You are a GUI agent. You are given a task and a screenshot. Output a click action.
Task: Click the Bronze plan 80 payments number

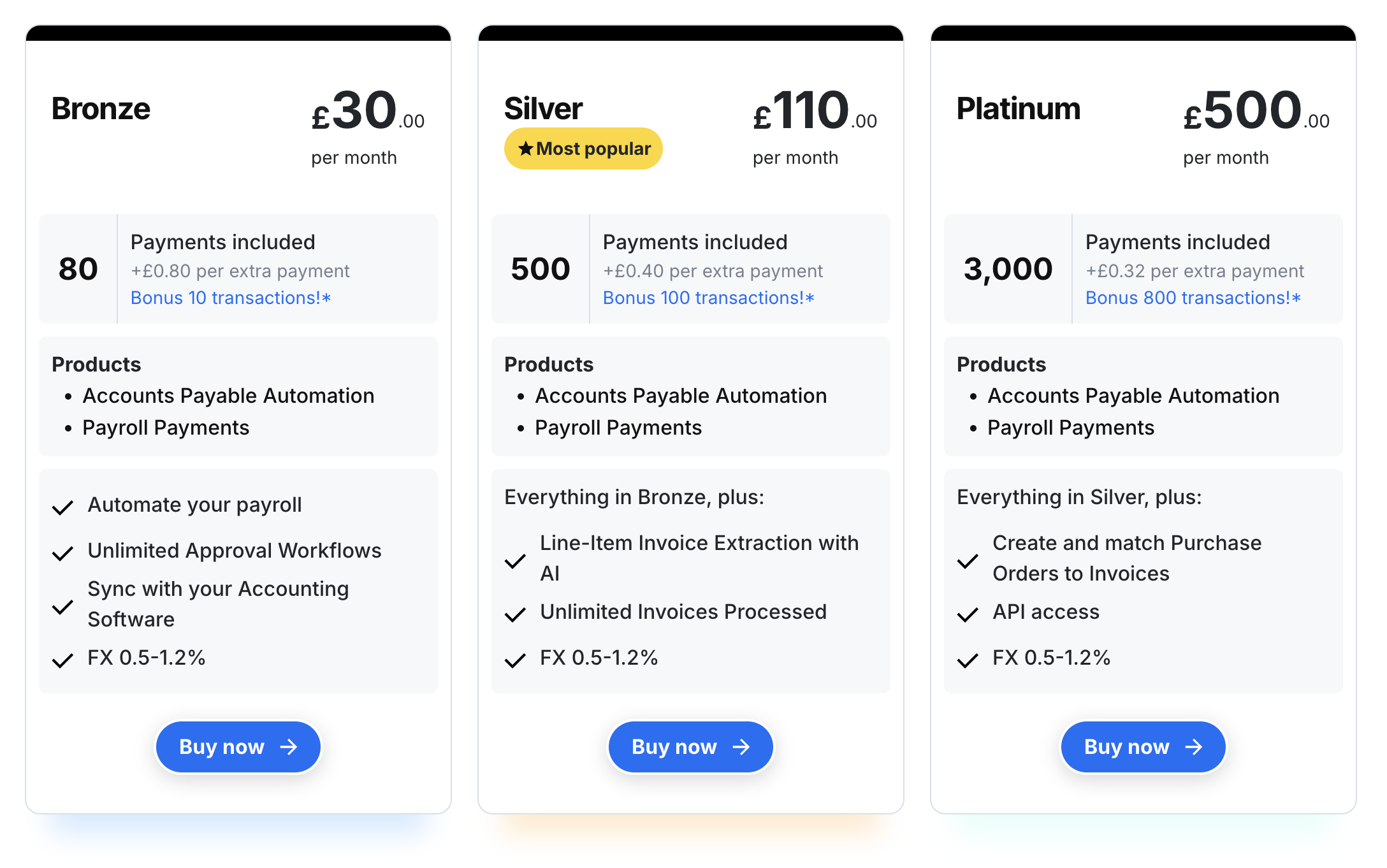(78, 269)
